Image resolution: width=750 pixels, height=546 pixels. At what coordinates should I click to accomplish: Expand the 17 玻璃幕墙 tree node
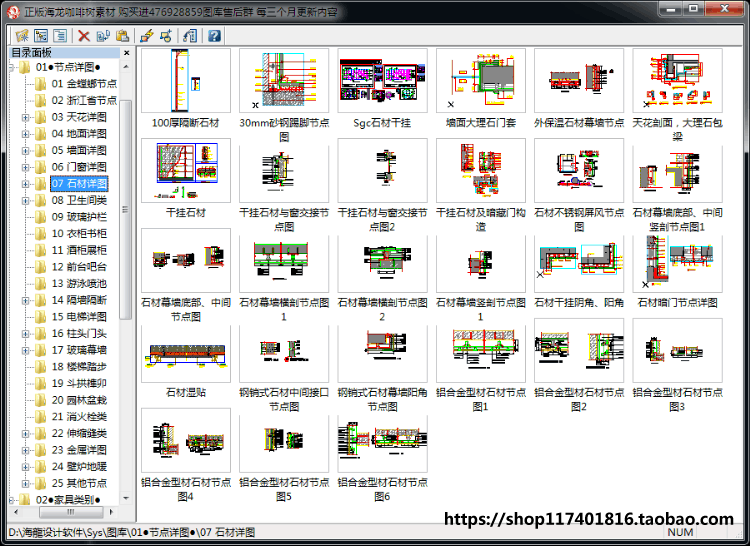[x=25, y=350]
